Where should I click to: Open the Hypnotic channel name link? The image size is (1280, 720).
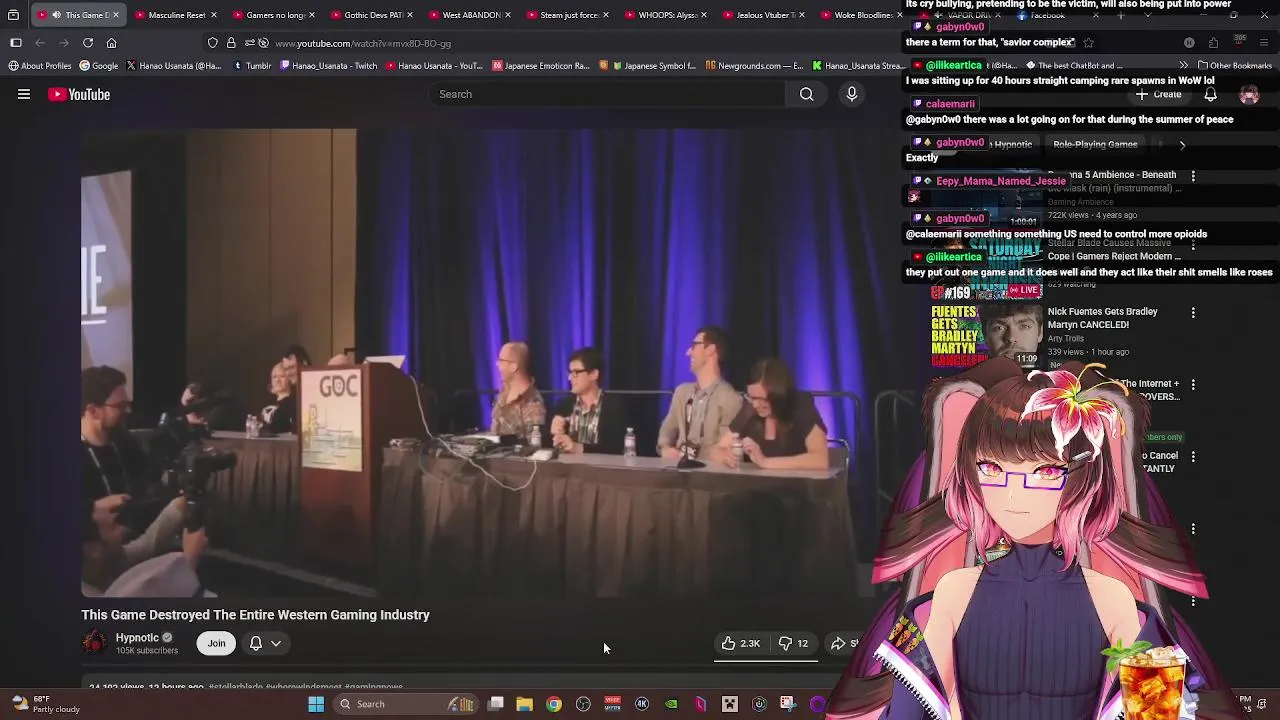point(137,637)
